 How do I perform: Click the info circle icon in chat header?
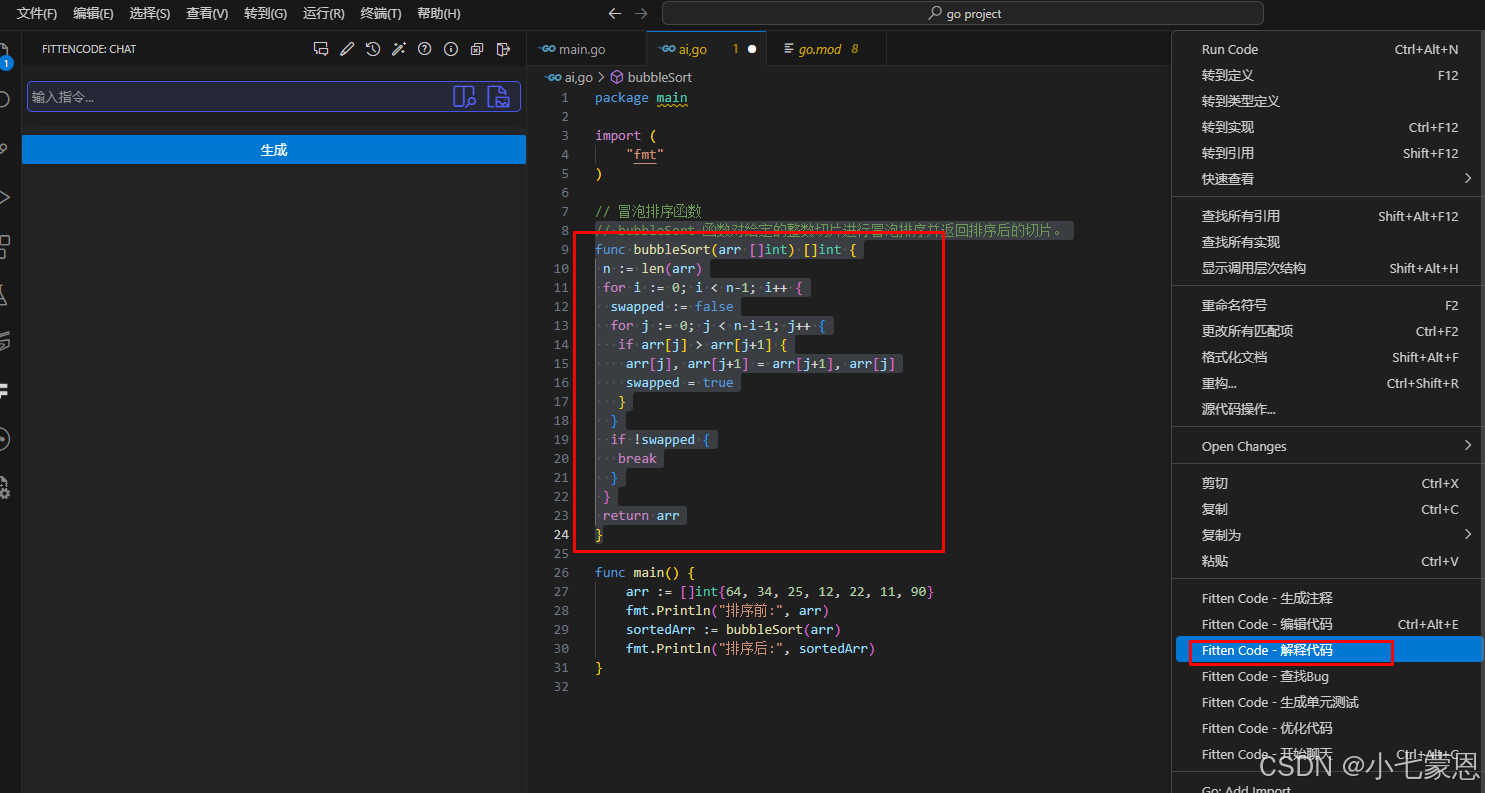coord(451,49)
